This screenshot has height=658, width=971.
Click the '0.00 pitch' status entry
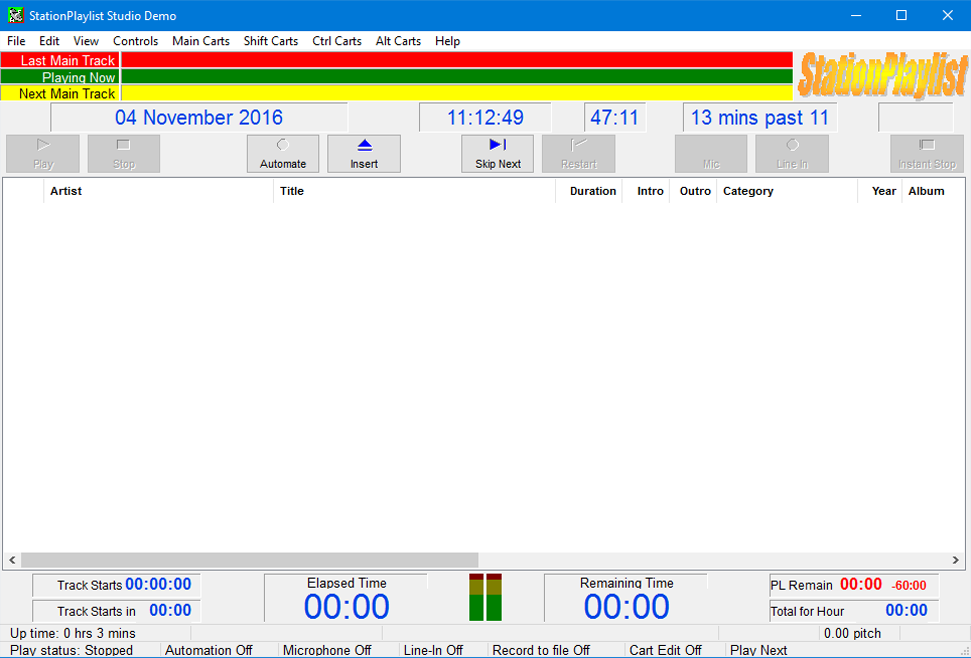[852, 633]
